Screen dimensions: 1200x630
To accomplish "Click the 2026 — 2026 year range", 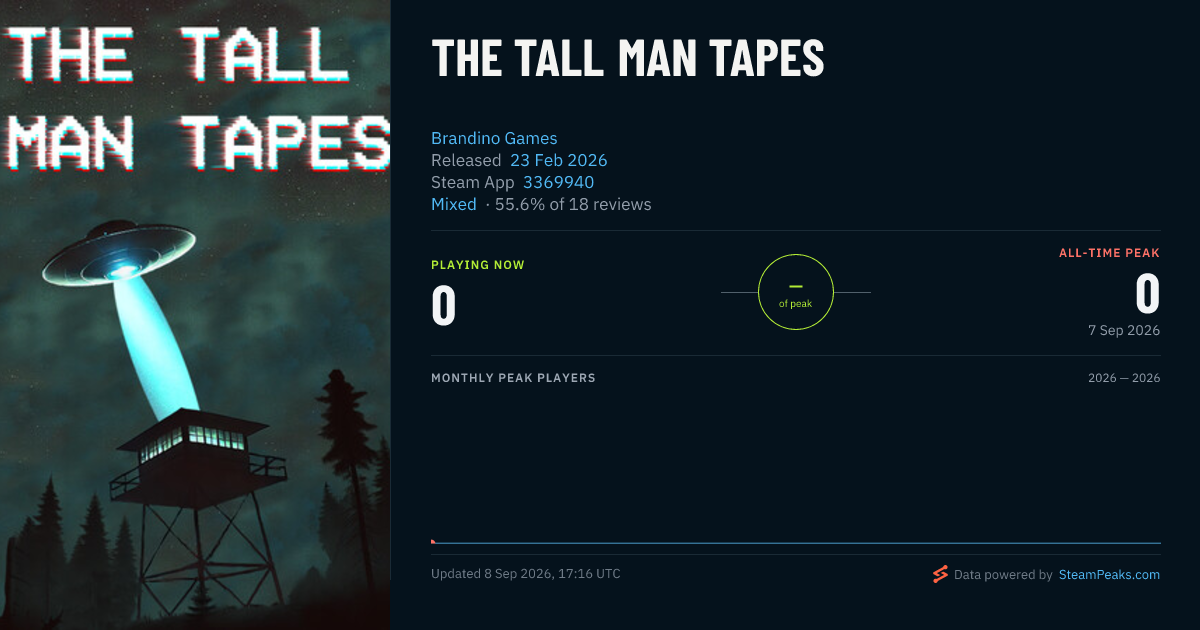I will pyautogui.click(x=1124, y=378).
